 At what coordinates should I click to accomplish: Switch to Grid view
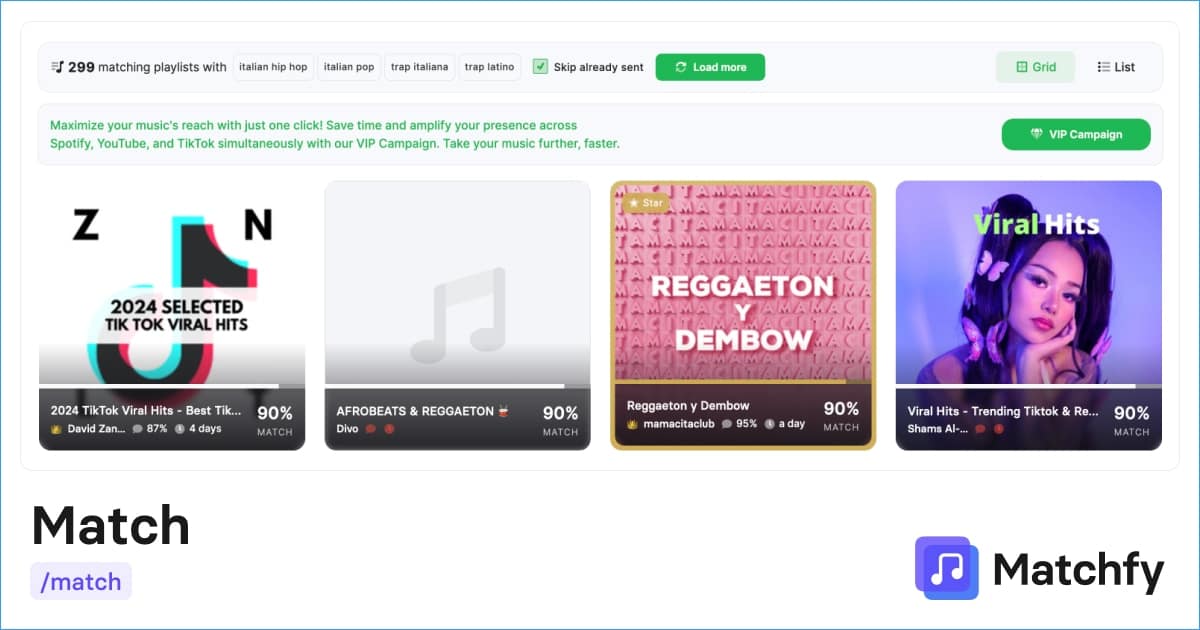[1035, 67]
